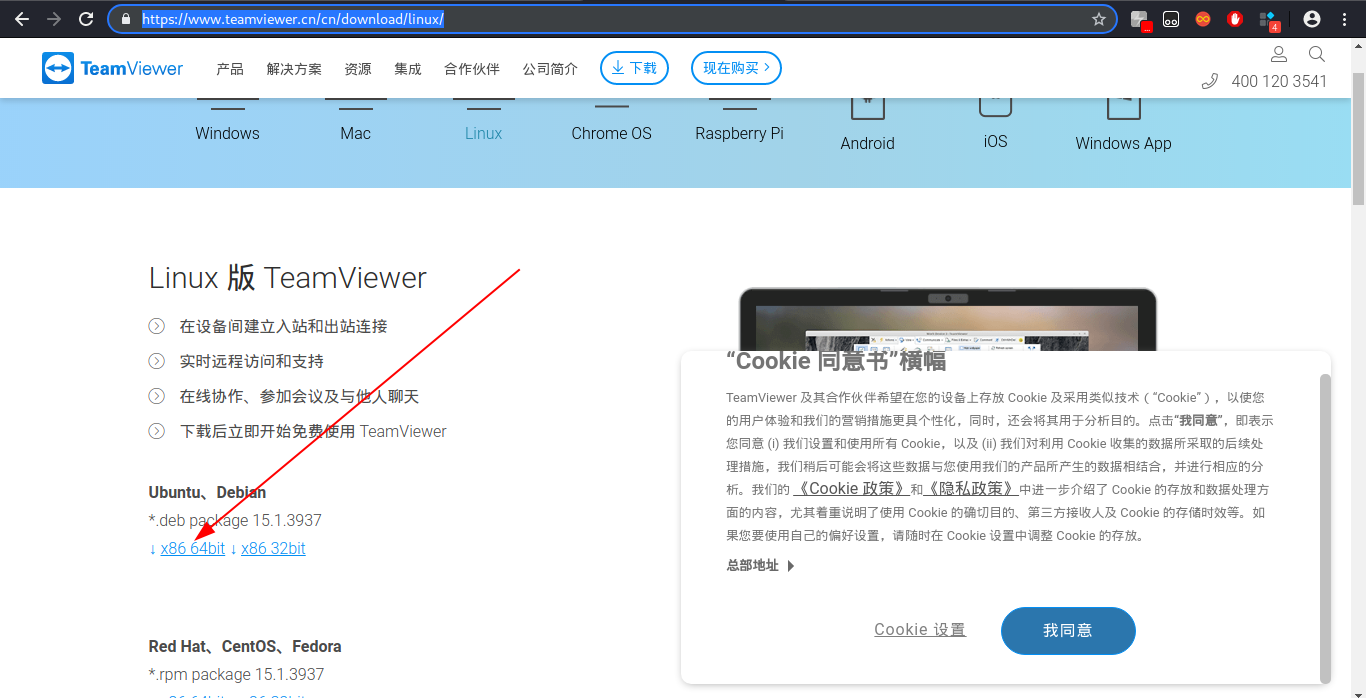This screenshot has height=698, width=1366.
Task: Reload the page with the refresh icon
Action: [86, 19]
